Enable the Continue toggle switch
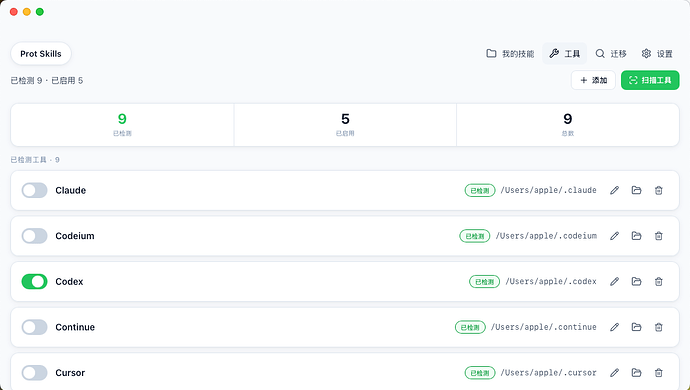 click(34, 327)
